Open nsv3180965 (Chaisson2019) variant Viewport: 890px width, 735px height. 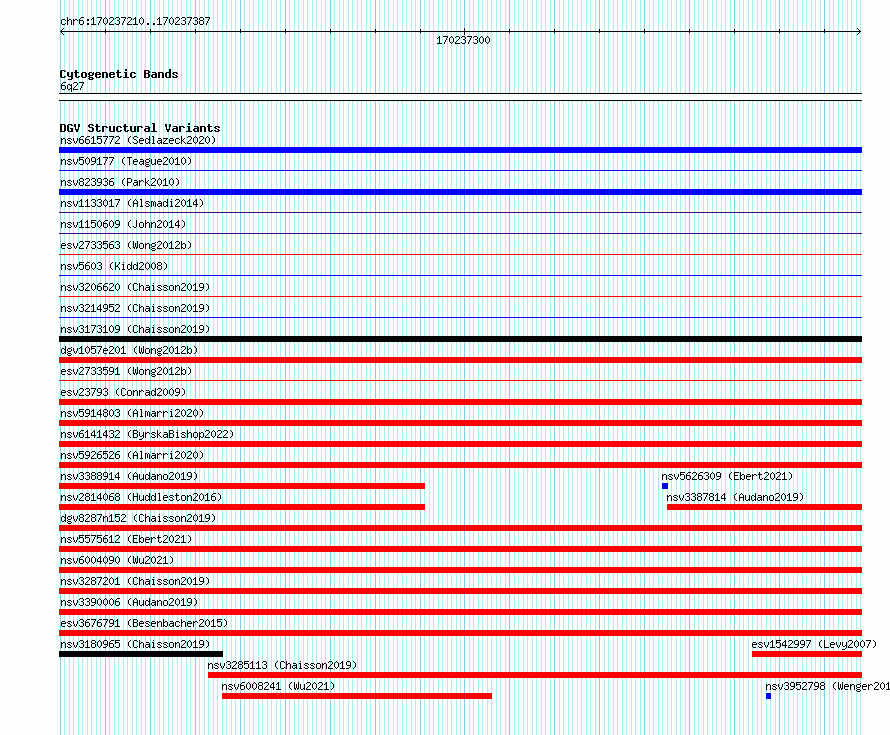pyautogui.click(x=135, y=644)
